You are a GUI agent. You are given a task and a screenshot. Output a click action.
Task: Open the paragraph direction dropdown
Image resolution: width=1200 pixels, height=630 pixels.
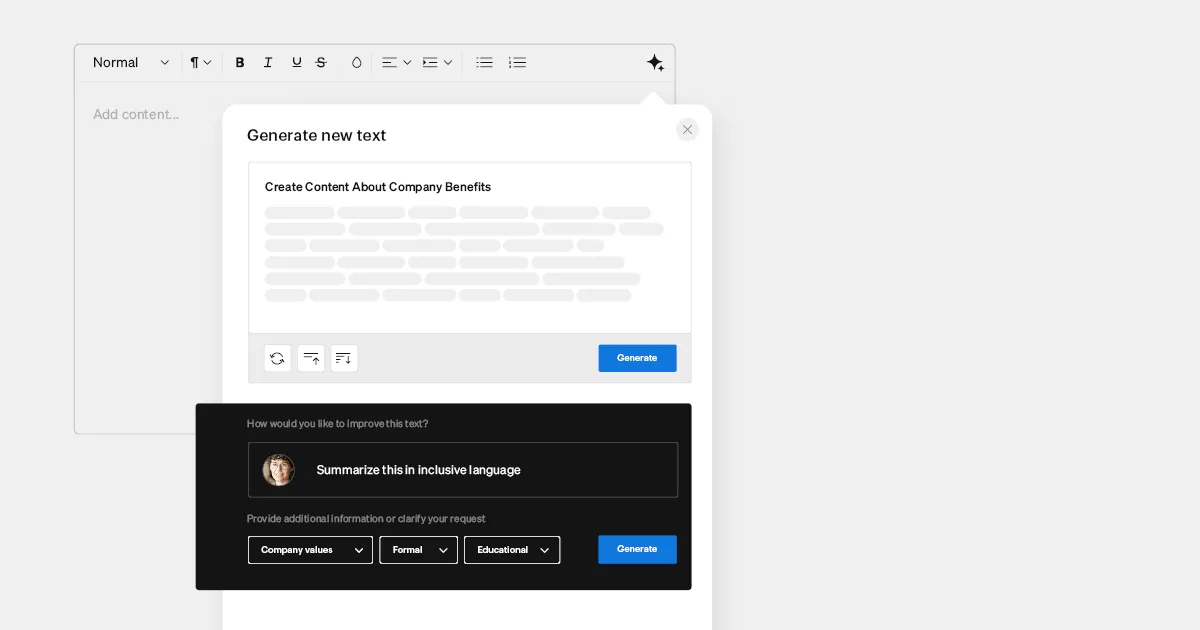coord(201,62)
